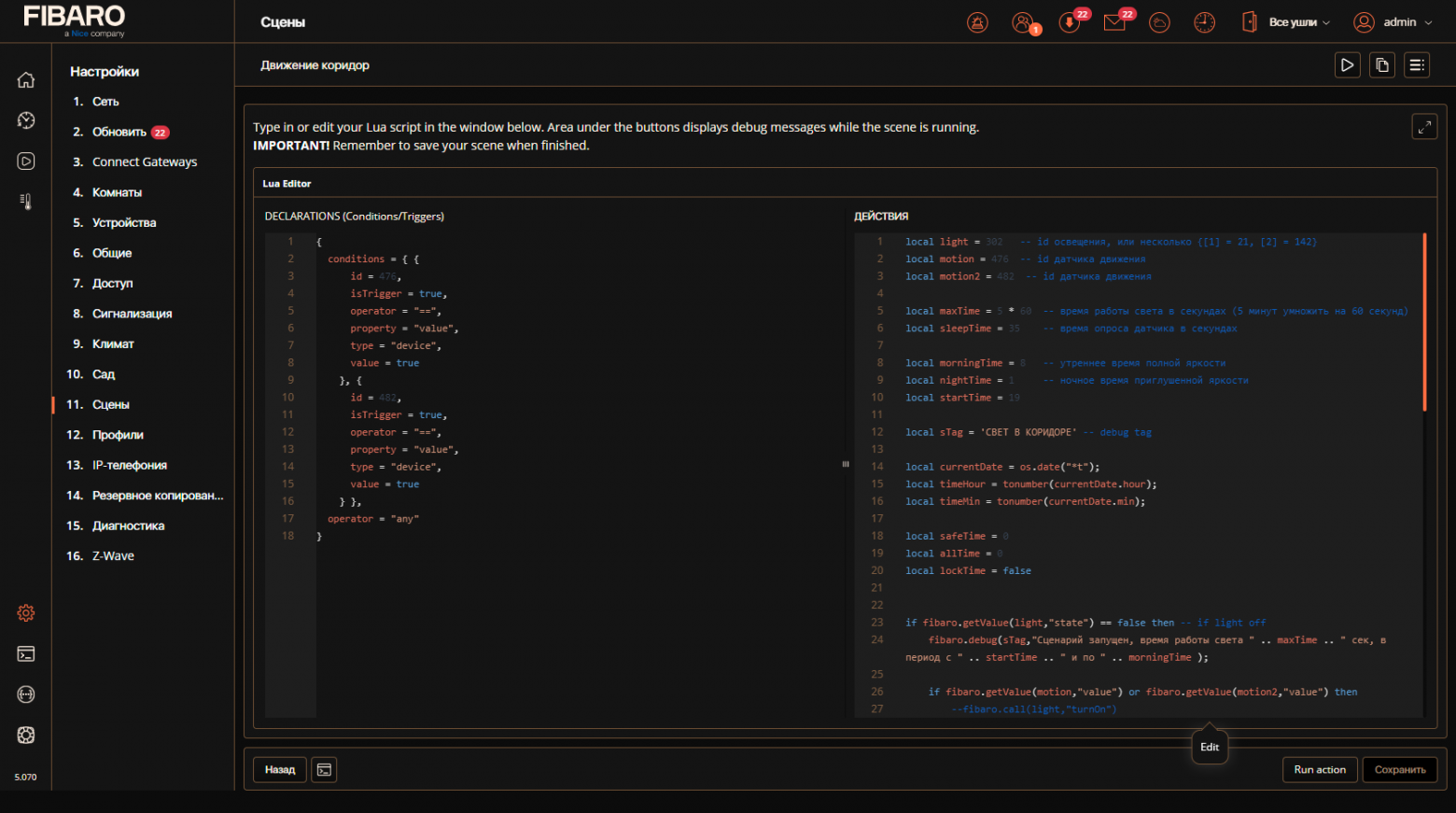Open the debug console icon beside Назад

[x=324, y=769]
